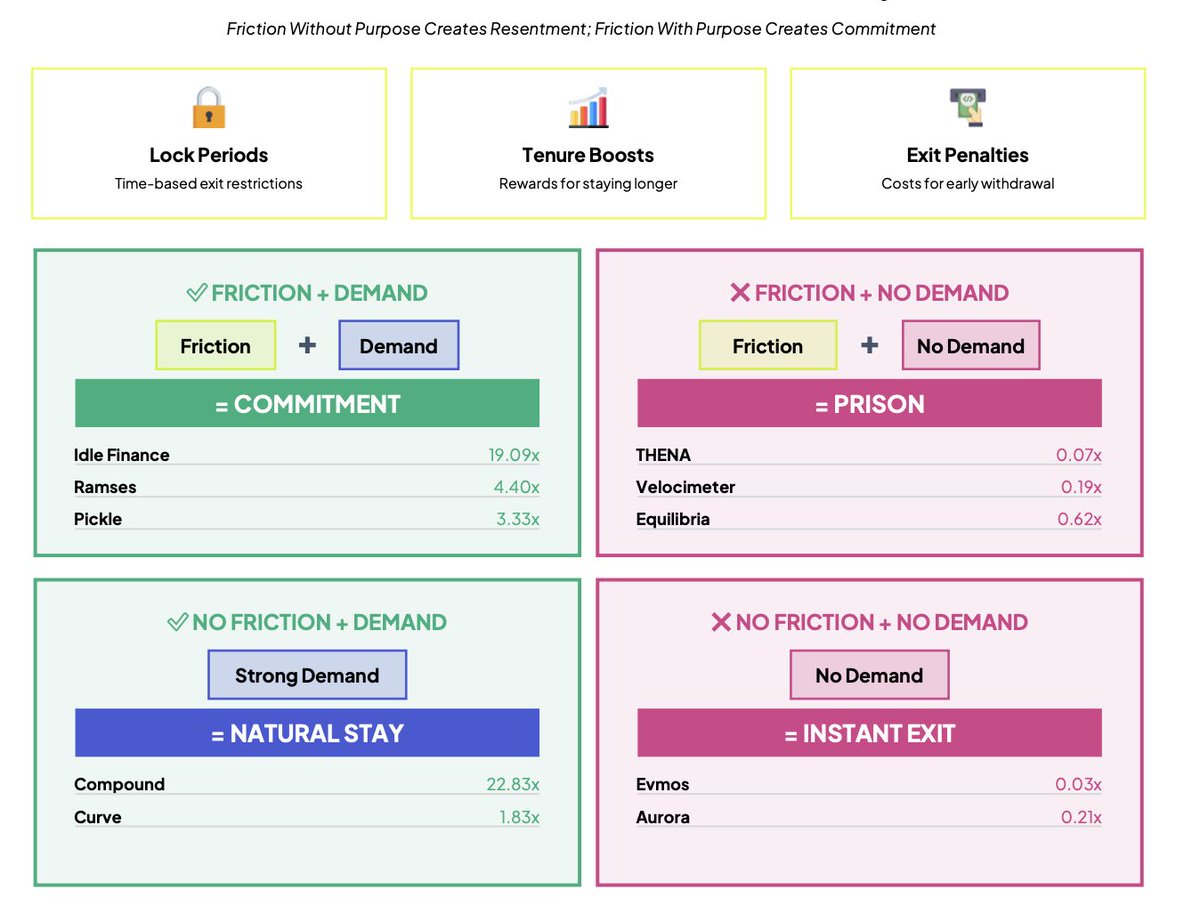Click the blue Demand box

coord(398,346)
